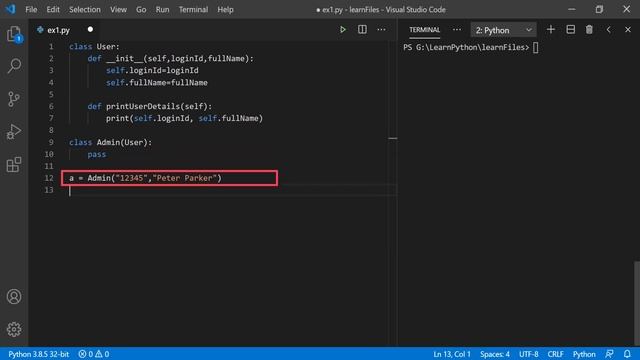
Task: Open the Manage gear icon
Action: tap(14, 329)
